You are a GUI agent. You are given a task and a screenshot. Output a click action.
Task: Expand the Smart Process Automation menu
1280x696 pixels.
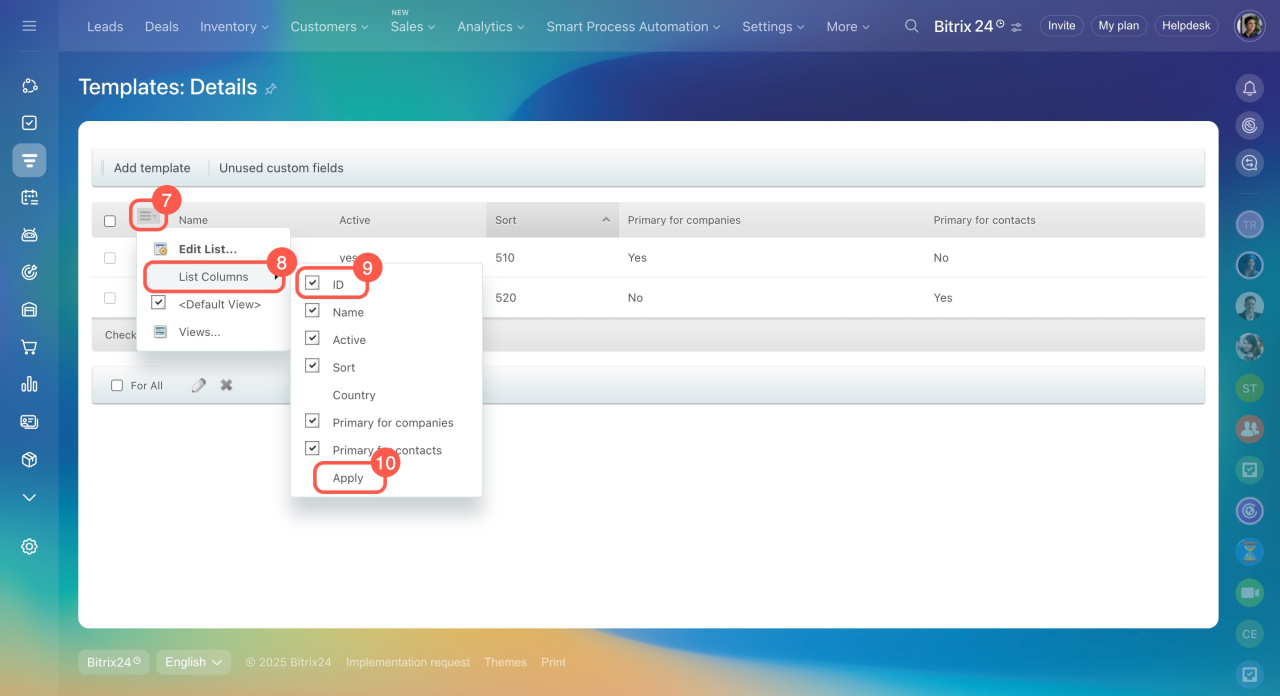[x=634, y=27]
